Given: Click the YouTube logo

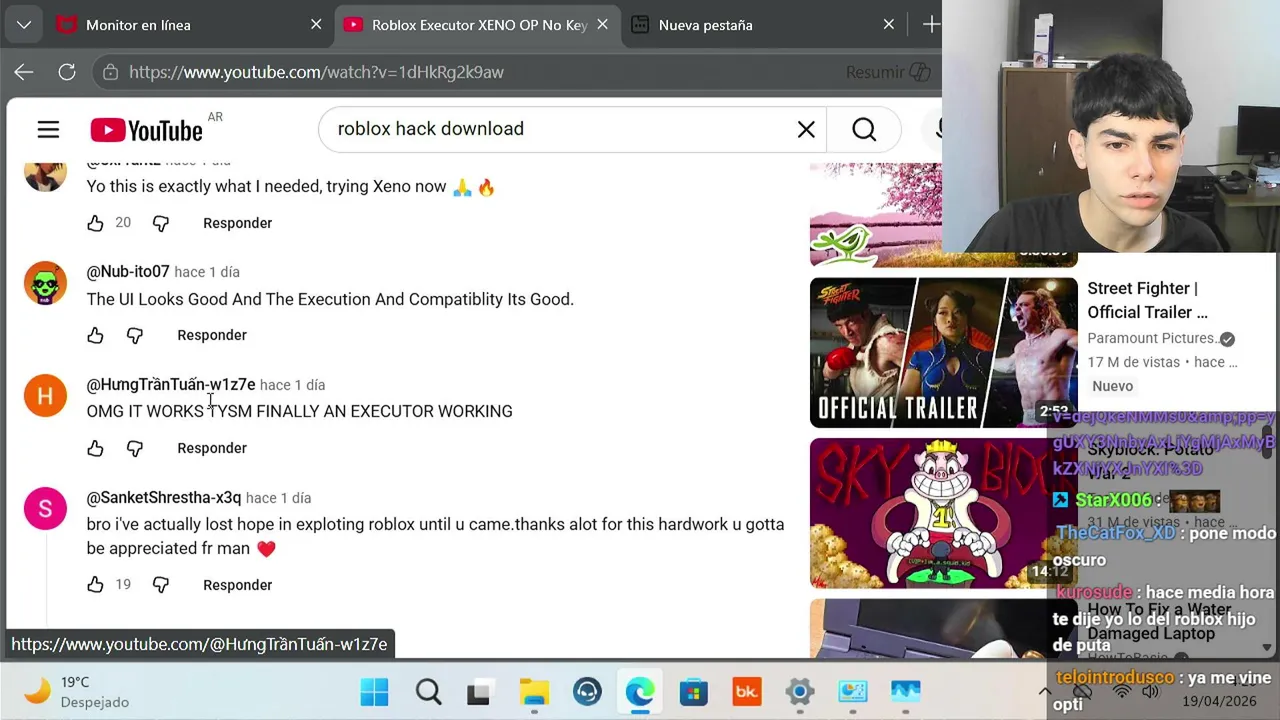Looking at the screenshot, I should (146, 130).
